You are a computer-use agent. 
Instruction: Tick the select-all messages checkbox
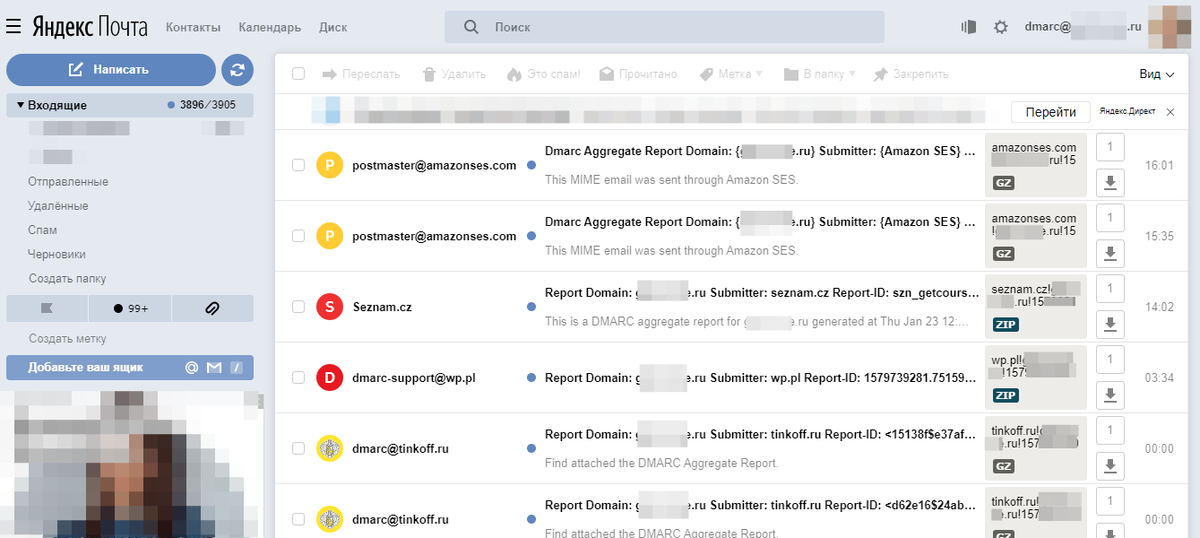[298, 74]
